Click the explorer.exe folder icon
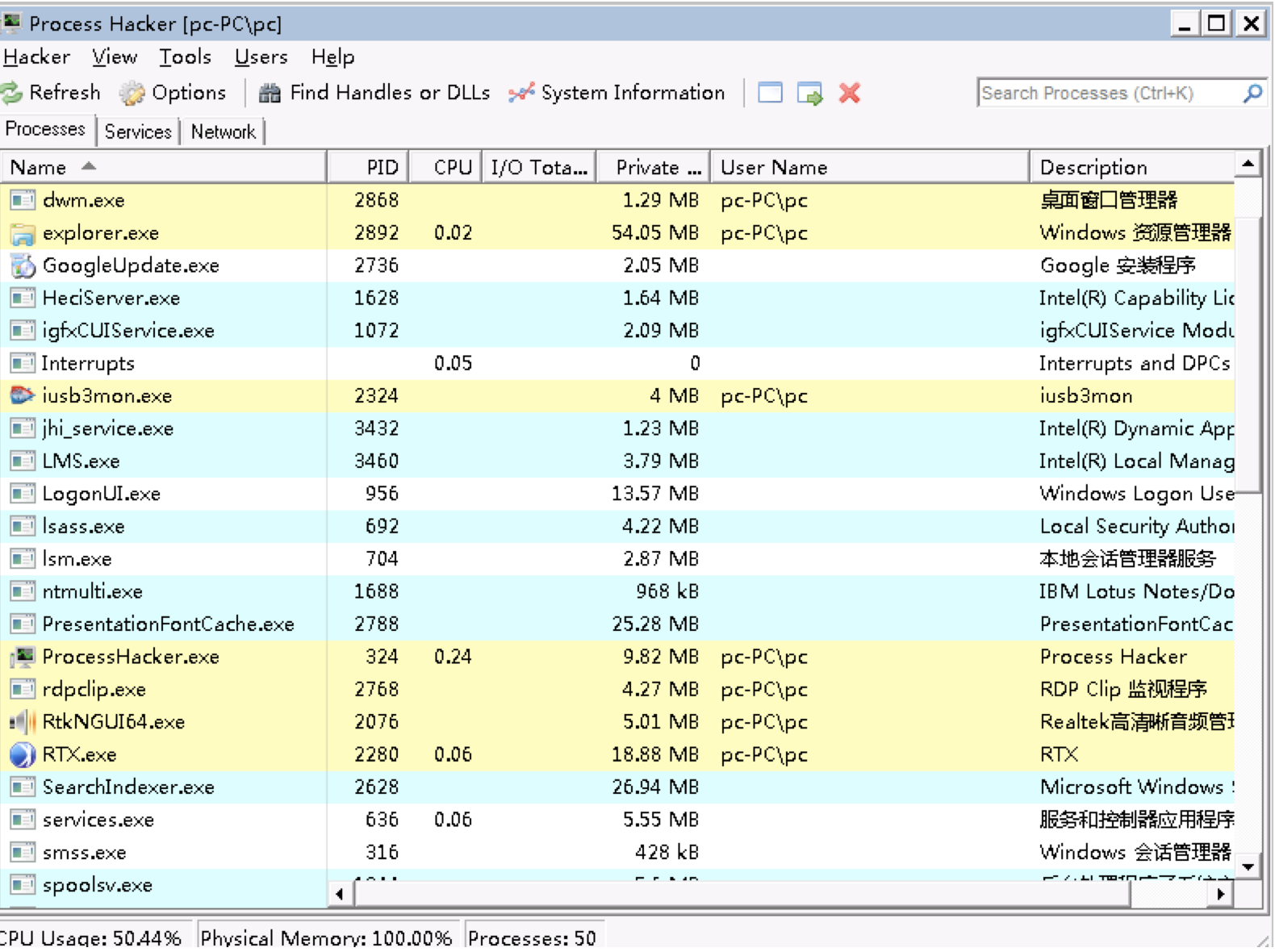The image size is (1275, 952). pos(23,233)
